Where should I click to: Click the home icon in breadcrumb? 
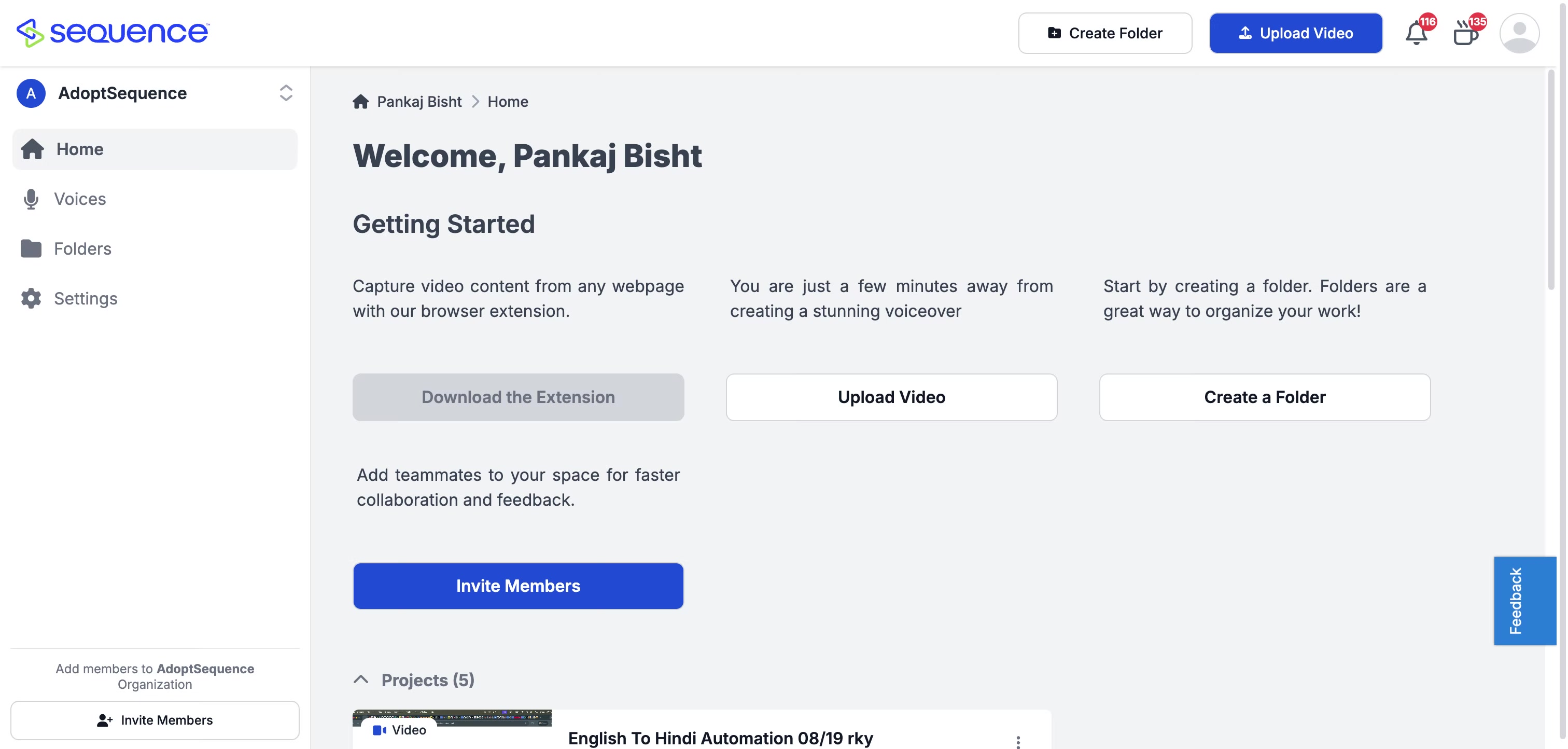(x=360, y=102)
